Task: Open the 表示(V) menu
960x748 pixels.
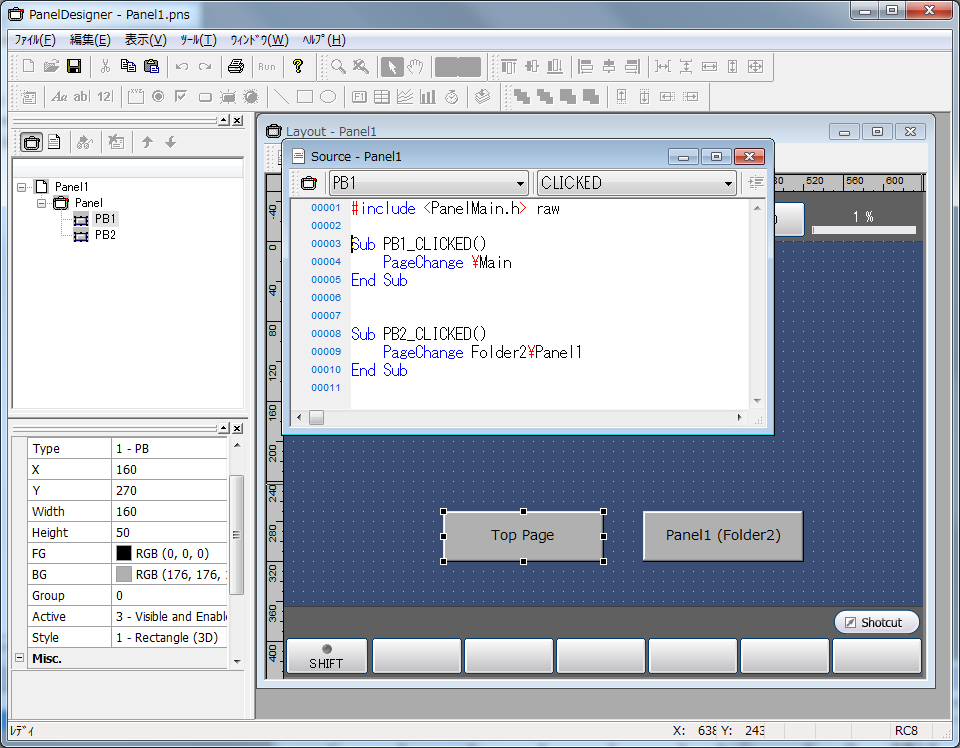Action: 145,40
